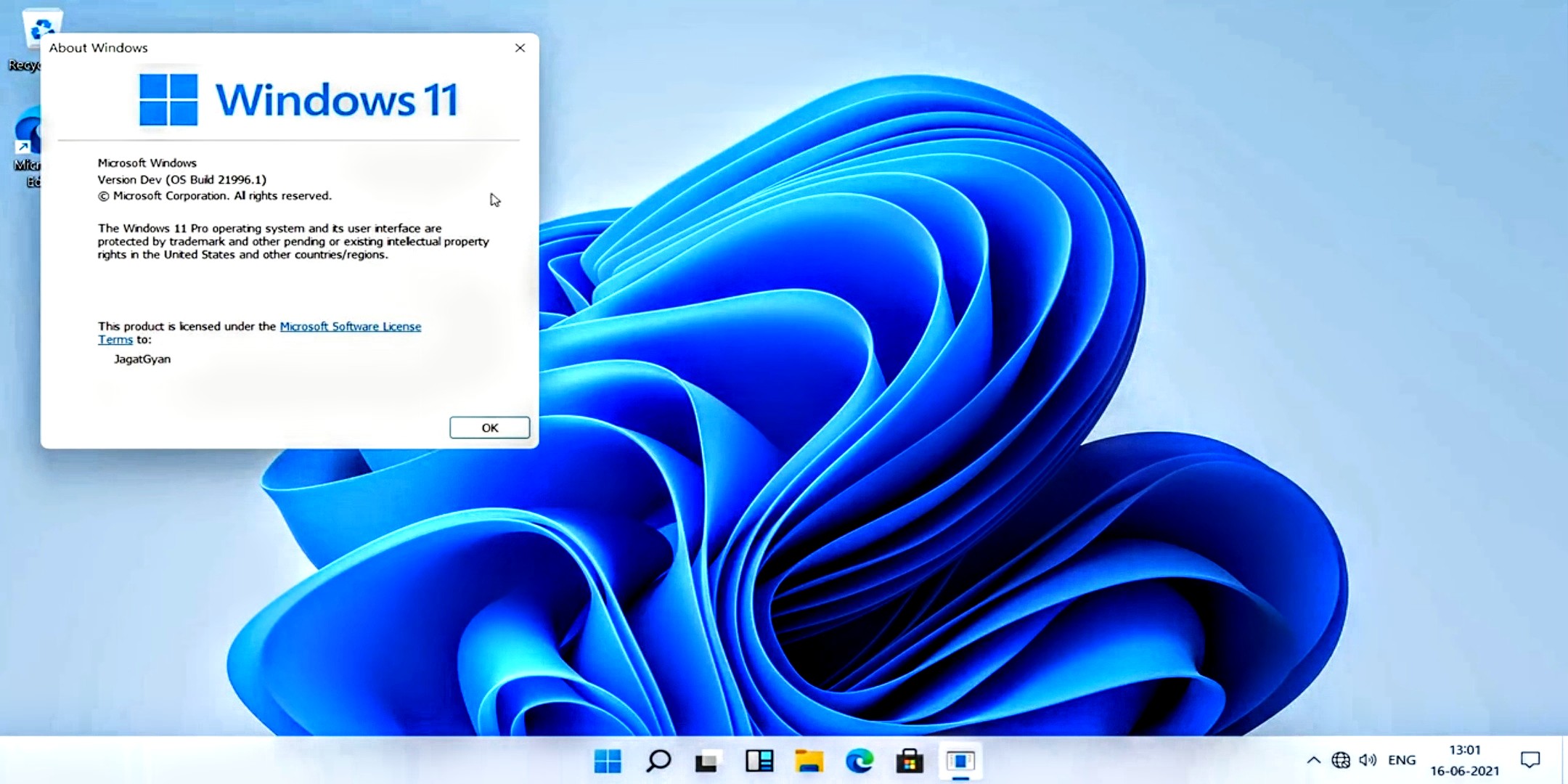Open the volume speaker control
The height and width of the screenshot is (784, 1568).
pos(1368,760)
